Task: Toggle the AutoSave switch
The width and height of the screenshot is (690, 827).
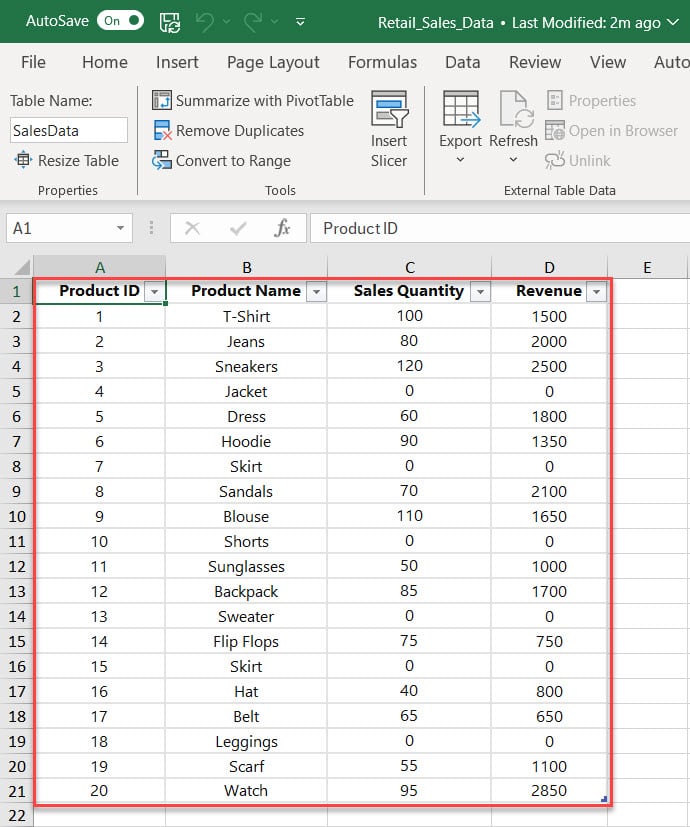Action: pyautogui.click(x=120, y=21)
